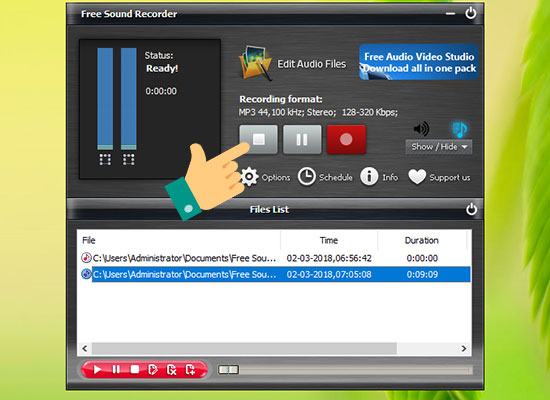
Task: Click the Stop recording button
Action: (259, 139)
